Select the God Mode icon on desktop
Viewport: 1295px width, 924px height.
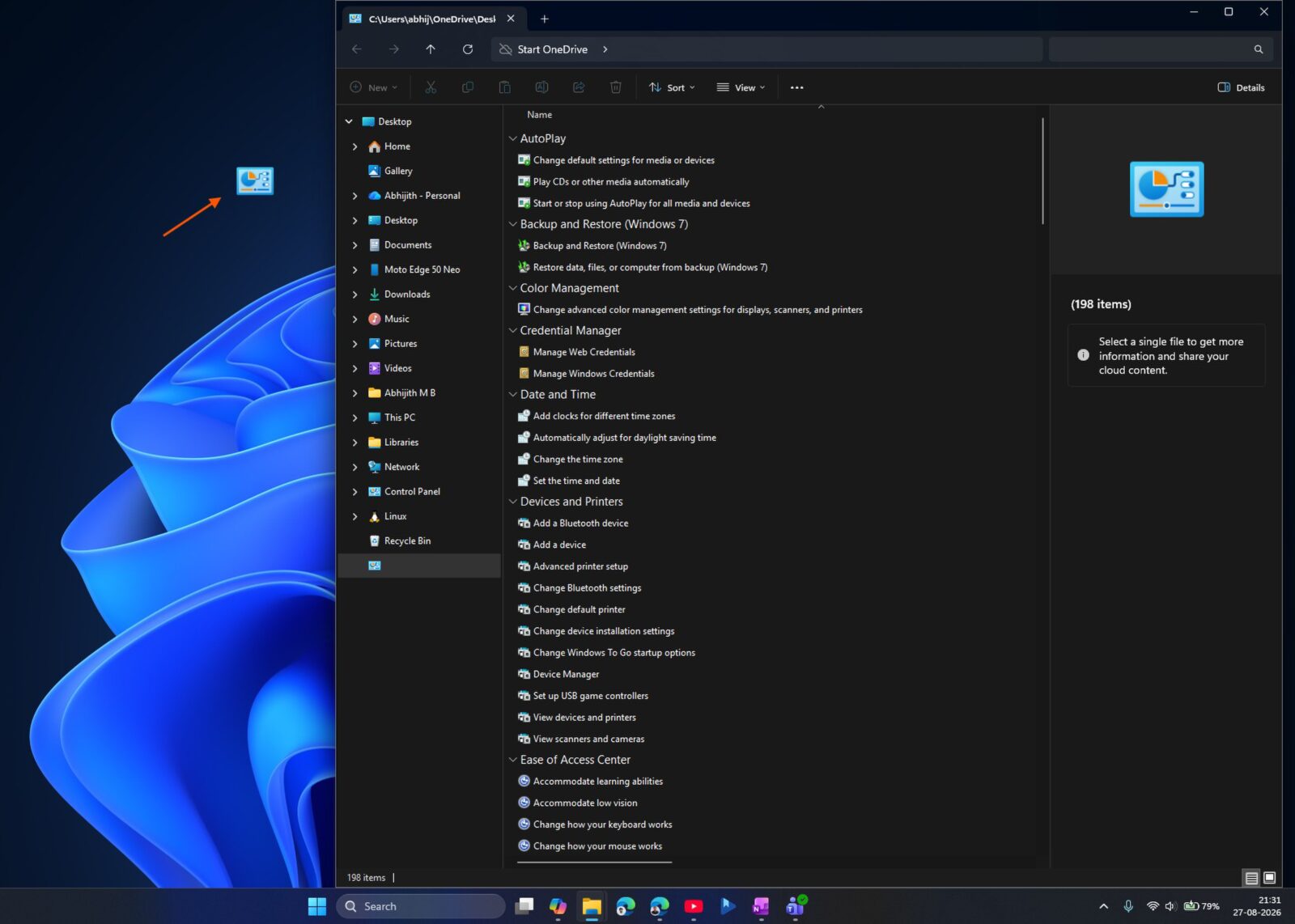click(x=255, y=180)
